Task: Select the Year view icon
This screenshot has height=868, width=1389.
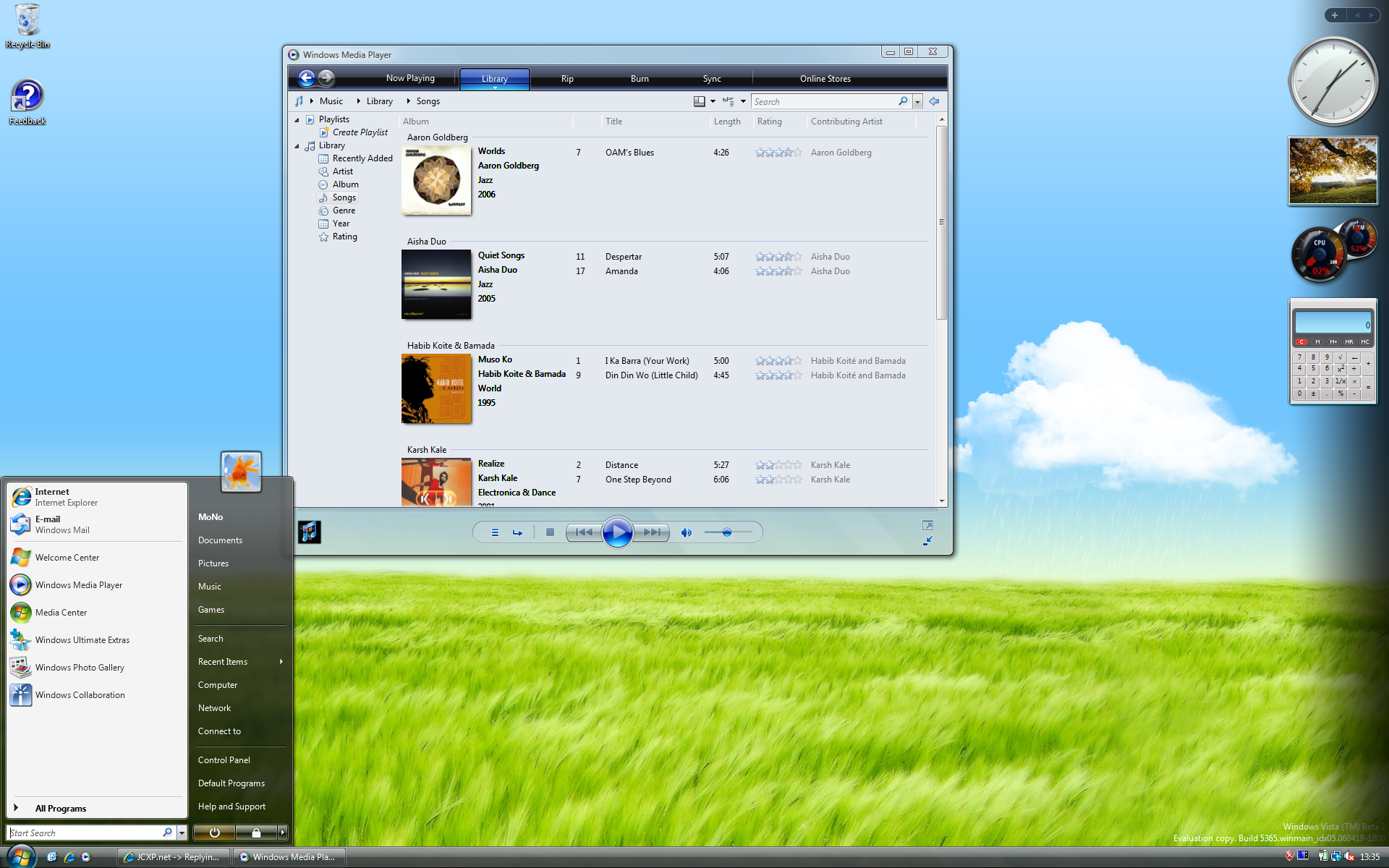Action: pyautogui.click(x=323, y=224)
